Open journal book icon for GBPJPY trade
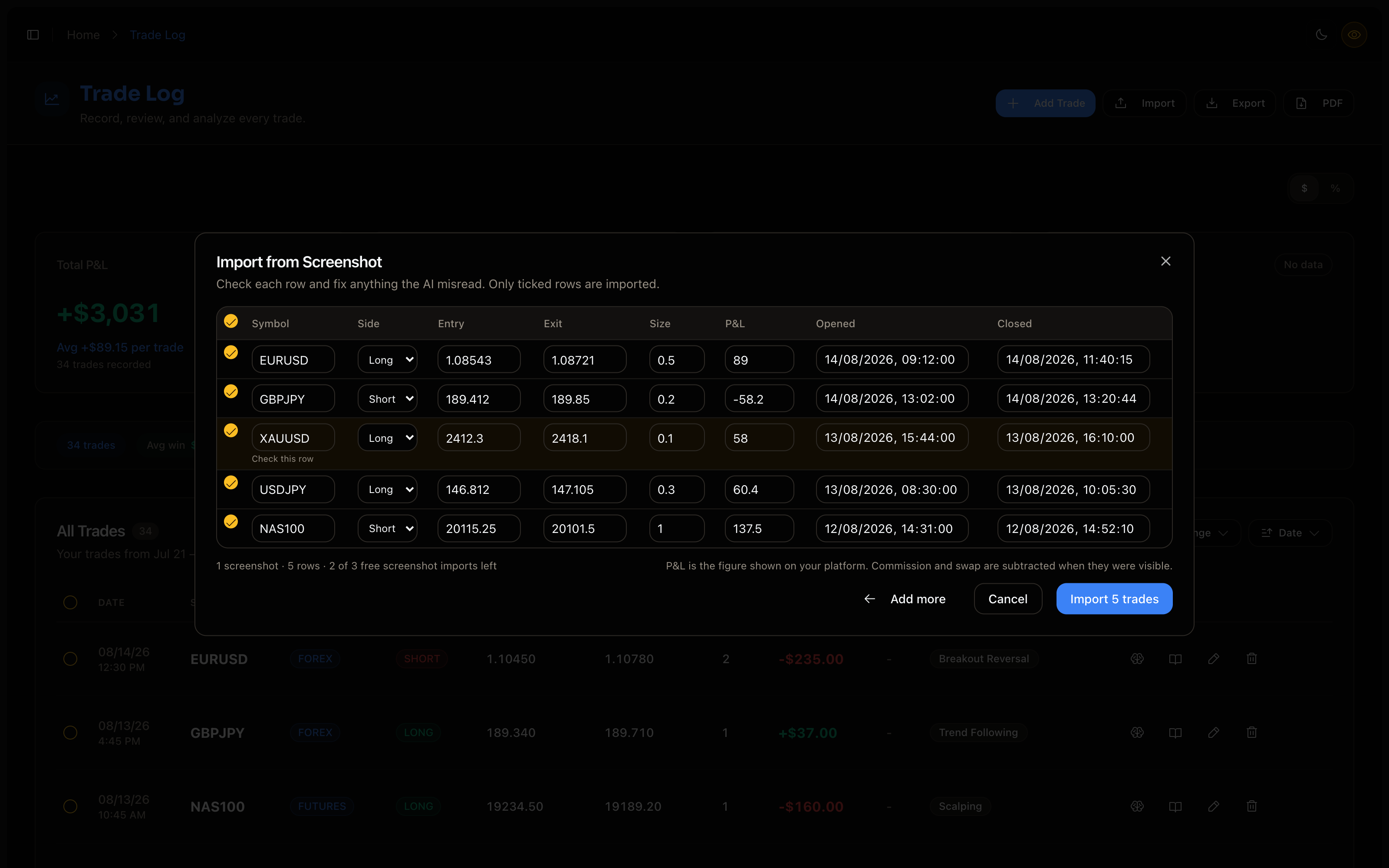The height and width of the screenshot is (868, 1389). tap(1175, 733)
